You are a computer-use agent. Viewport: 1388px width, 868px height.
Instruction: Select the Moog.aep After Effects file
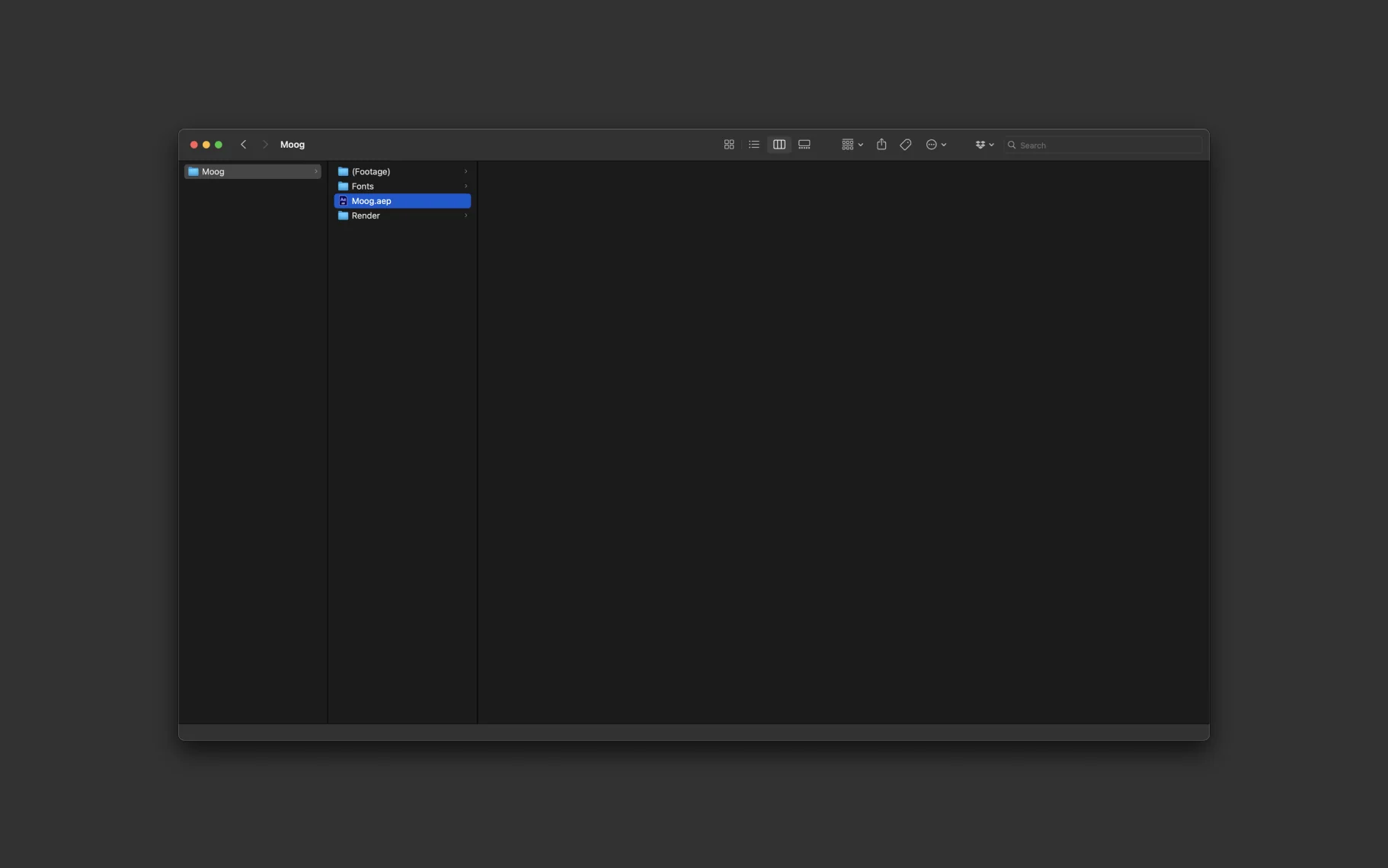(371, 200)
